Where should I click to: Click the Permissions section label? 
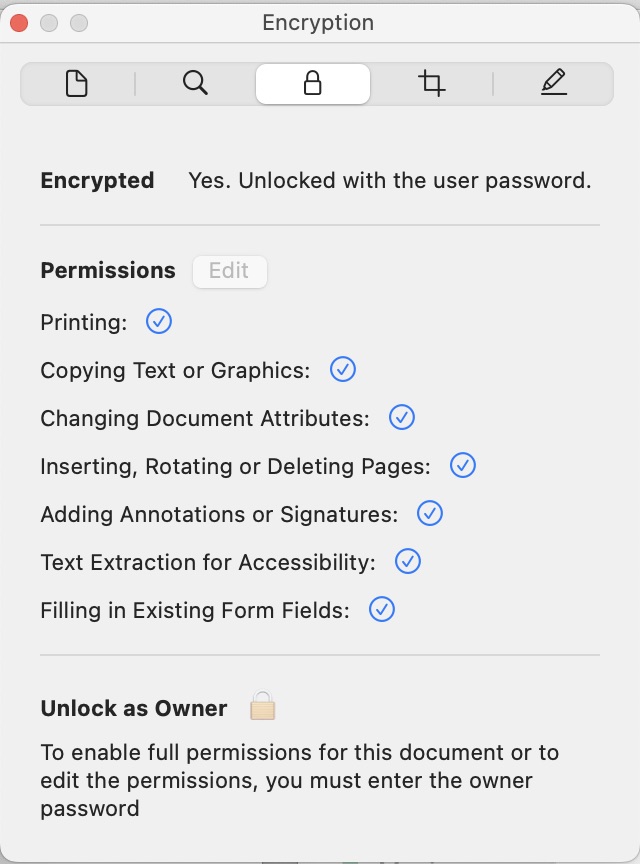pyautogui.click(x=108, y=271)
